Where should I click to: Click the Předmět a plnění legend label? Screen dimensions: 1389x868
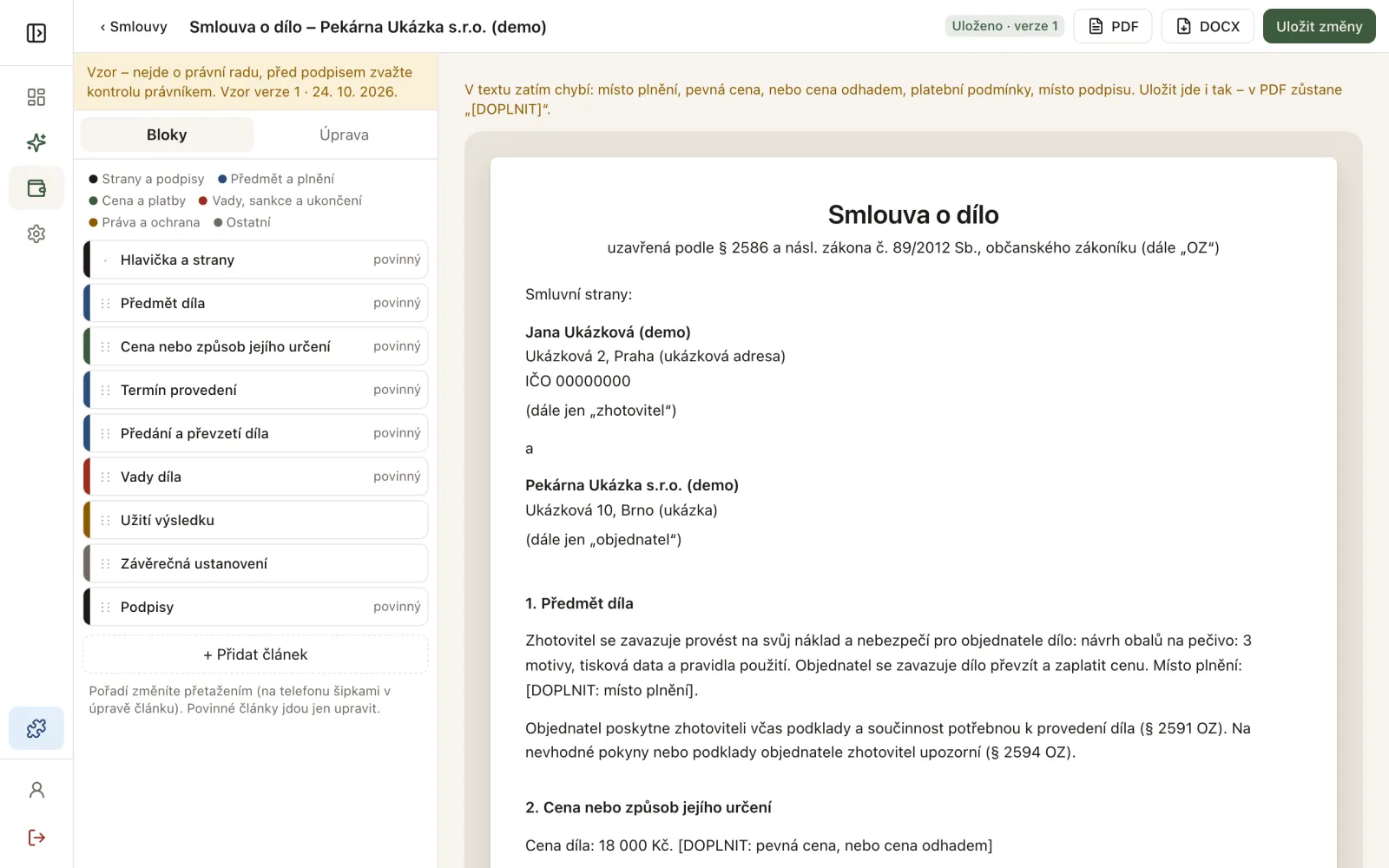click(282, 179)
